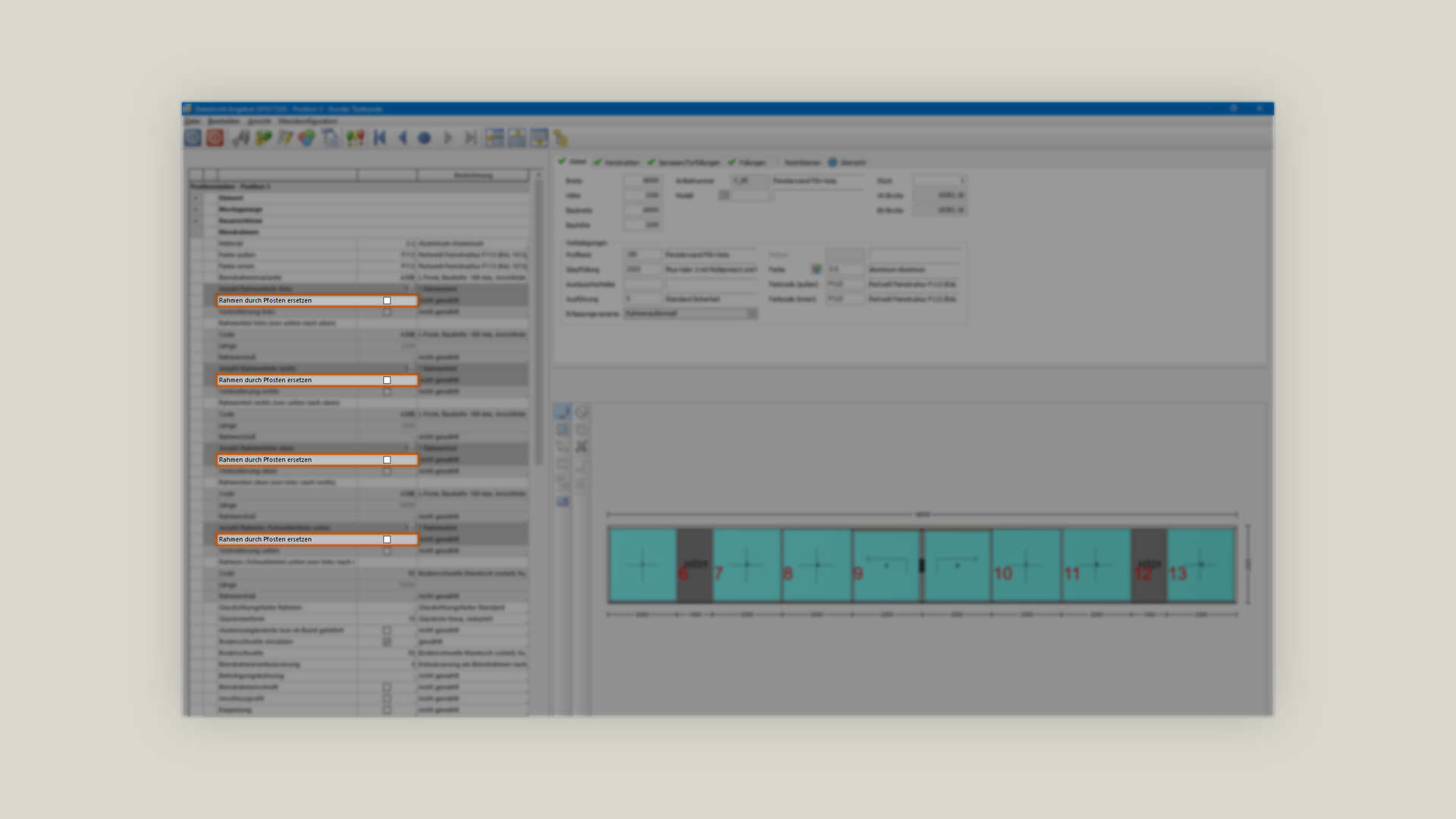Check 'Rahmen durch Pfosten ersetzen' for Rahmenteile links
Image resolution: width=1456 pixels, height=819 pixels.
click(x=387, y=301)
